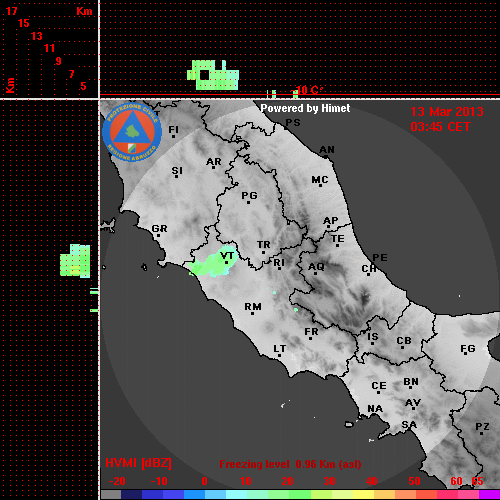Click the 'LT' Latina city label
The height and width of the screenshot is (500, 500).
(279, 349)
